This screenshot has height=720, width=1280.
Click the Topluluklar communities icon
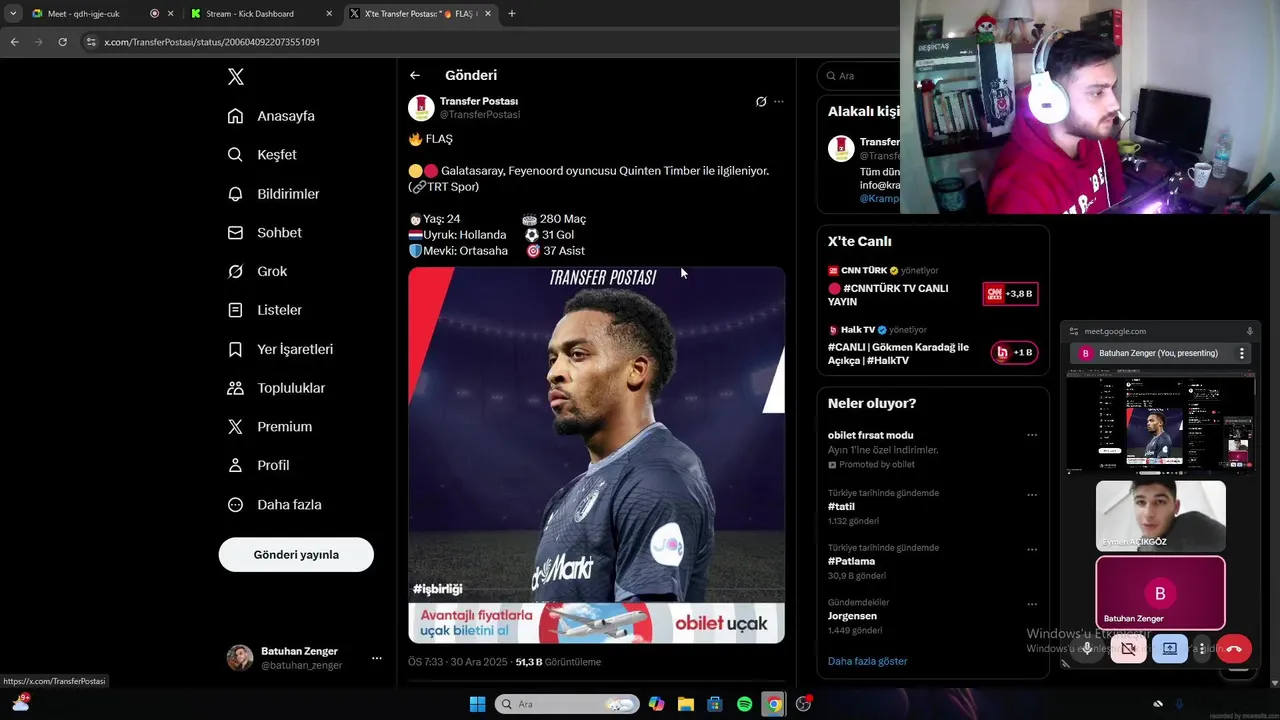tap(235, 388)
